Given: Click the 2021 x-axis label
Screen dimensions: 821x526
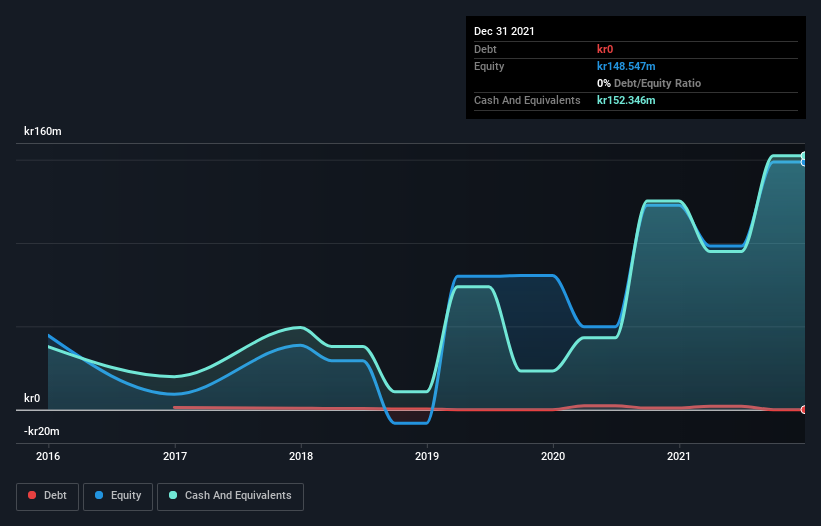Looking at the screenshot, I should [679, 456].
